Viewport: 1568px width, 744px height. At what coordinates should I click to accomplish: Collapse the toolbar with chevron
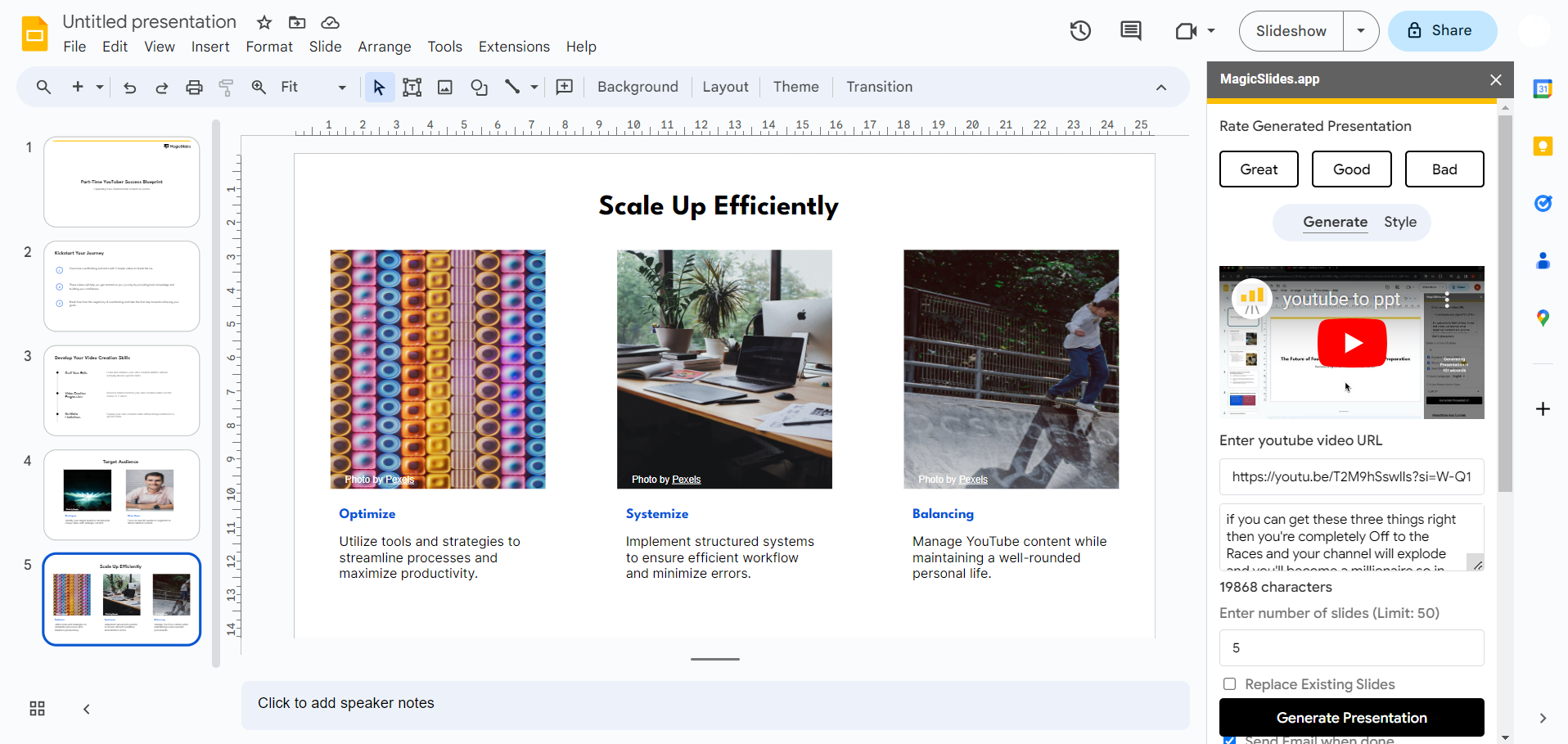pyautogui.click(x=1160, y=88)
